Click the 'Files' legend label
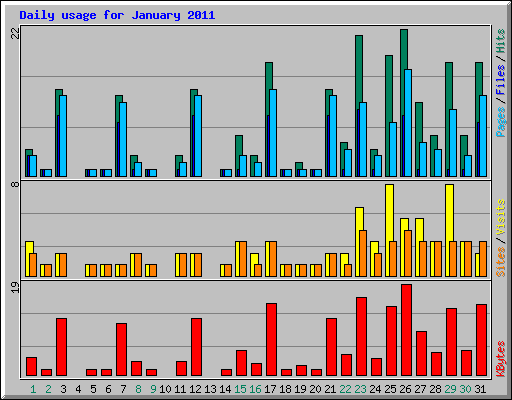512x400 pixels. coord(501,80)
